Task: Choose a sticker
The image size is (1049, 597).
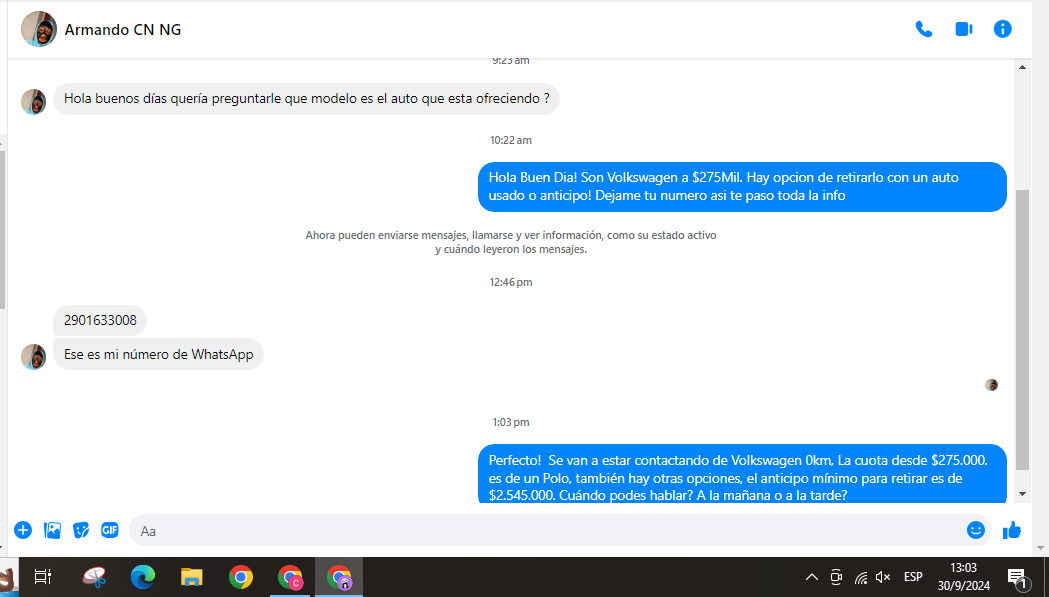Action: click(x=81, y=530)
